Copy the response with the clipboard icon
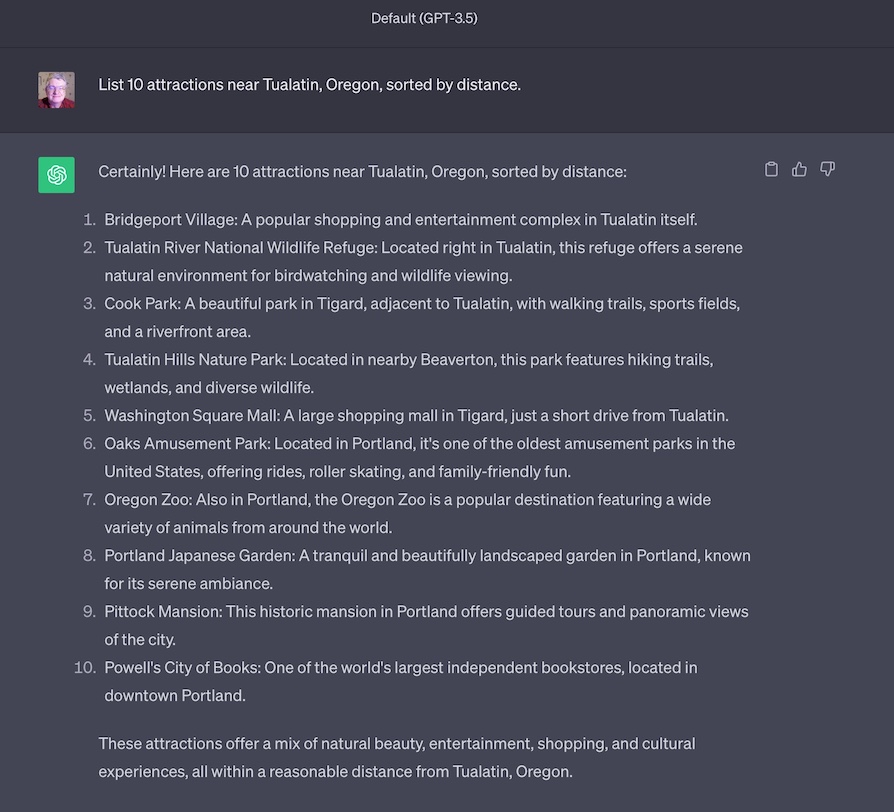 click(x=771, y=169)
